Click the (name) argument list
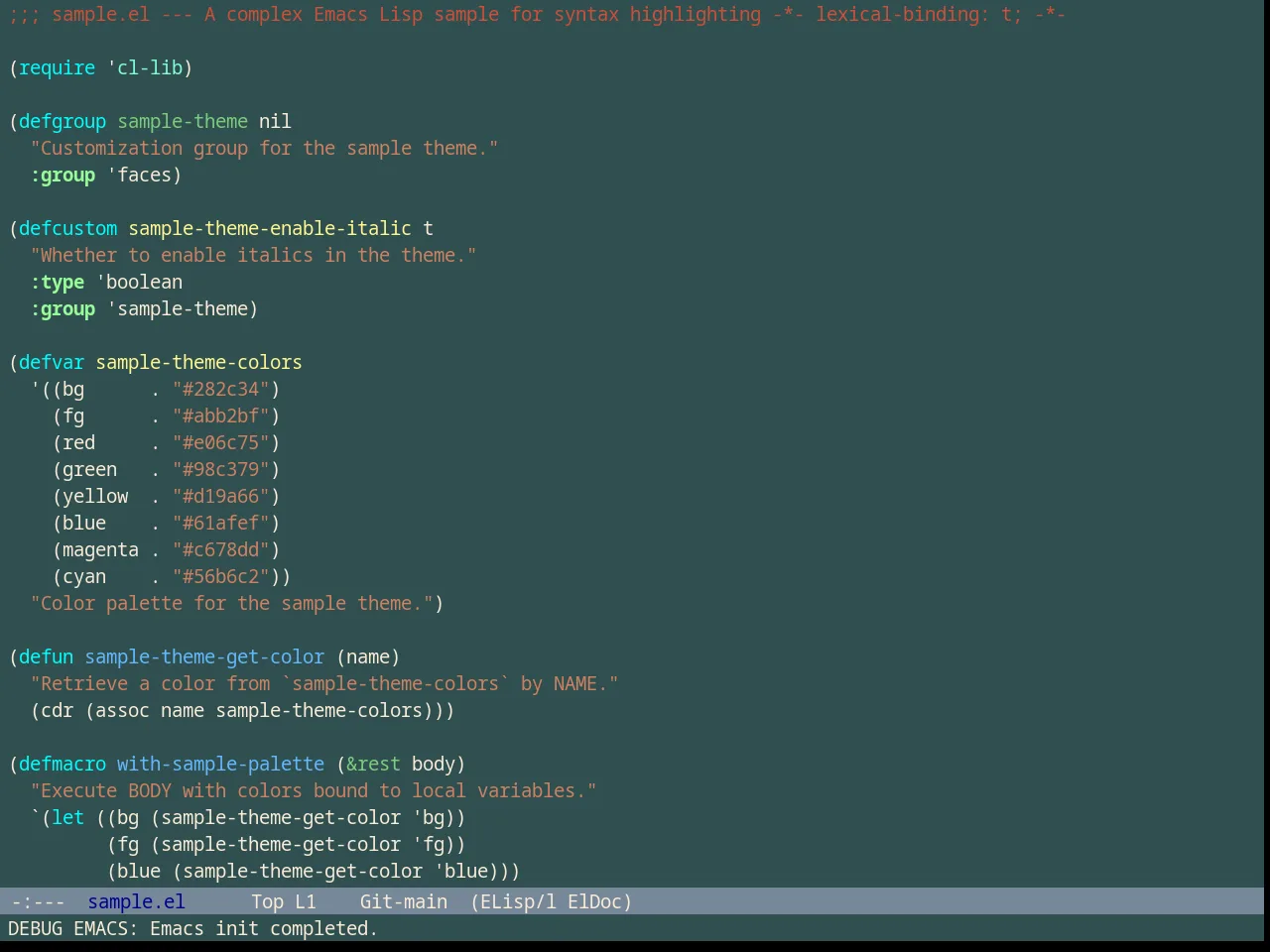The width and height of the screenshot is (1270, 952). (x=368, y=656)
